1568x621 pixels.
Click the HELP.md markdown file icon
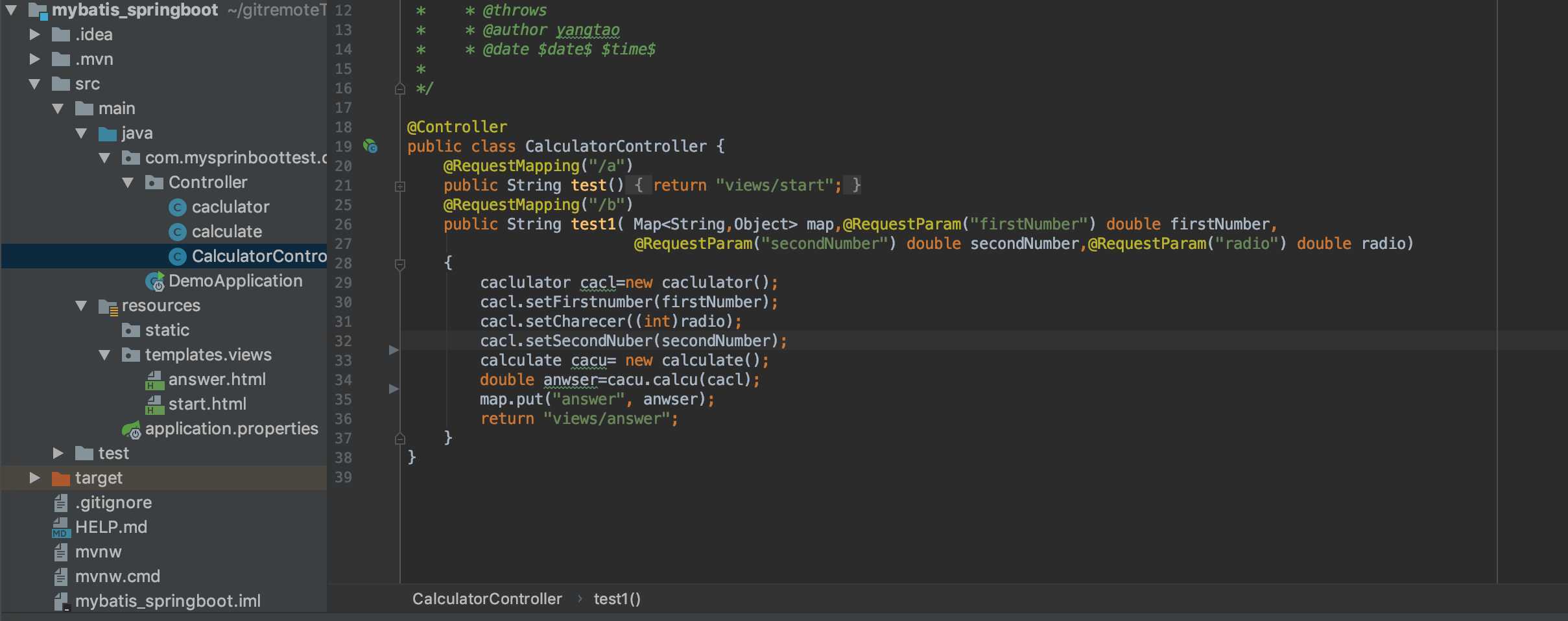60,527
